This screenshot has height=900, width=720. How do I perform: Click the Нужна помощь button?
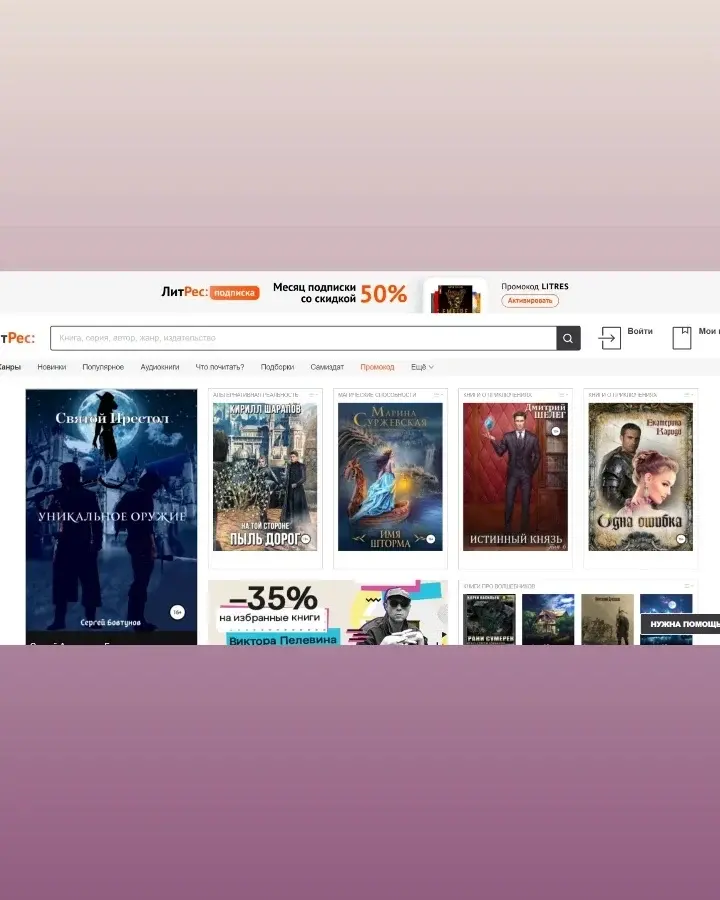point(683,624)
